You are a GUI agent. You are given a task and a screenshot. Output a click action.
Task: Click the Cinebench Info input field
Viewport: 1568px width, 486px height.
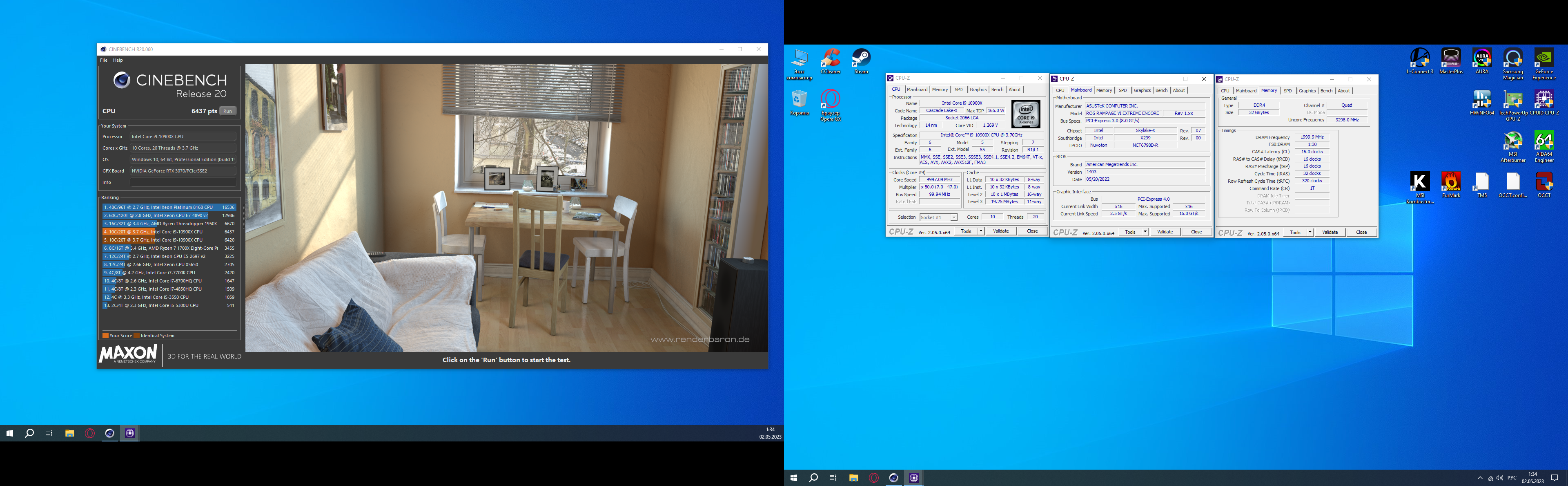coord(183,182)
